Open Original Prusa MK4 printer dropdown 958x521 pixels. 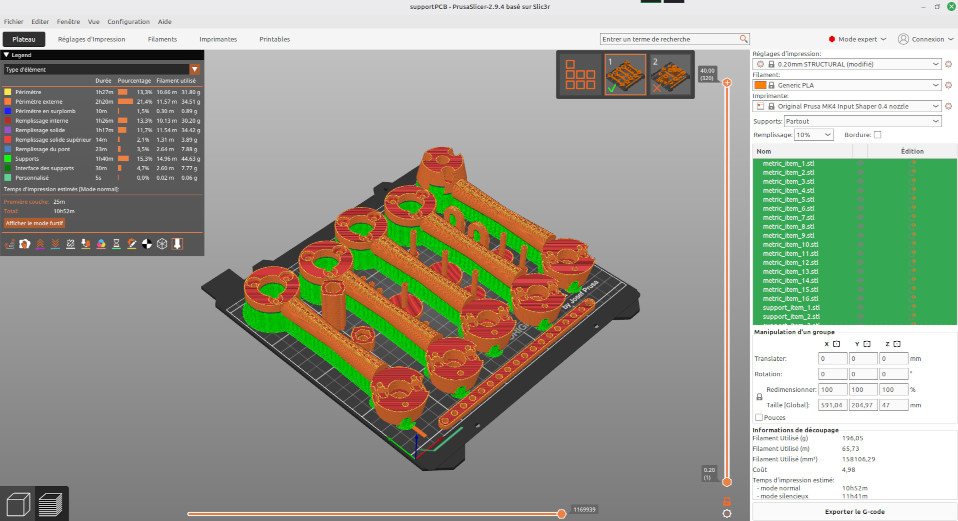click(848, 106)
